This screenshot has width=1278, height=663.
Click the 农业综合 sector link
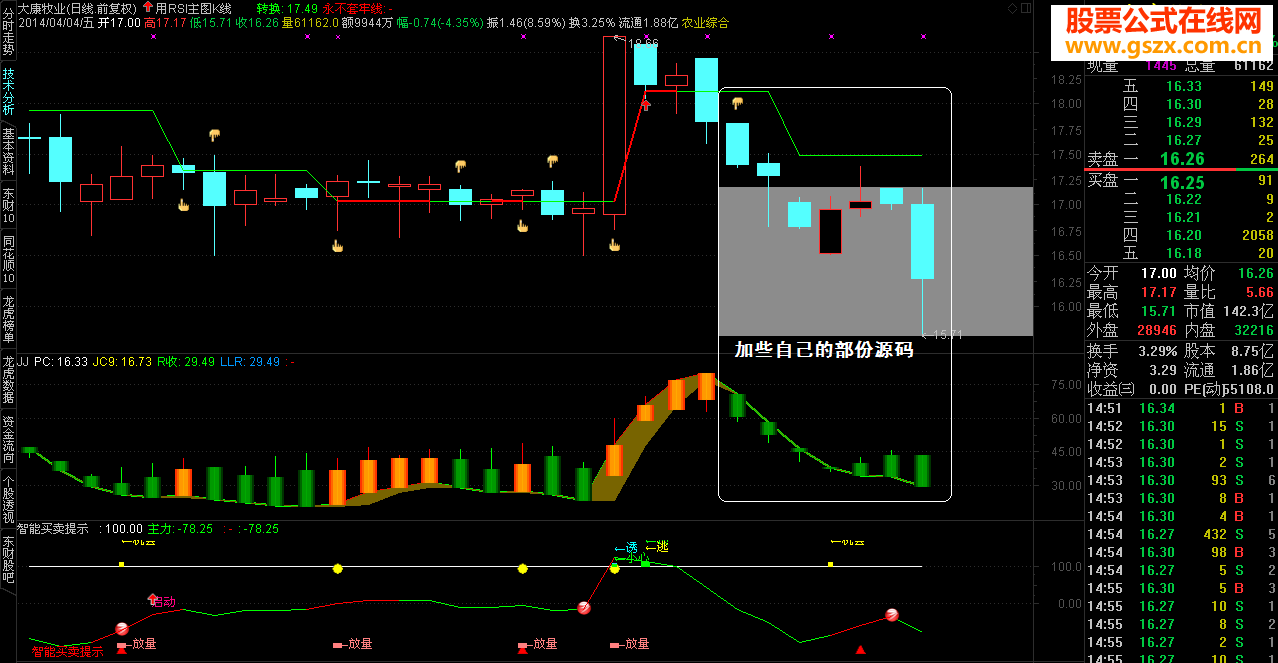pyautogui.click(x=706, y=22)
